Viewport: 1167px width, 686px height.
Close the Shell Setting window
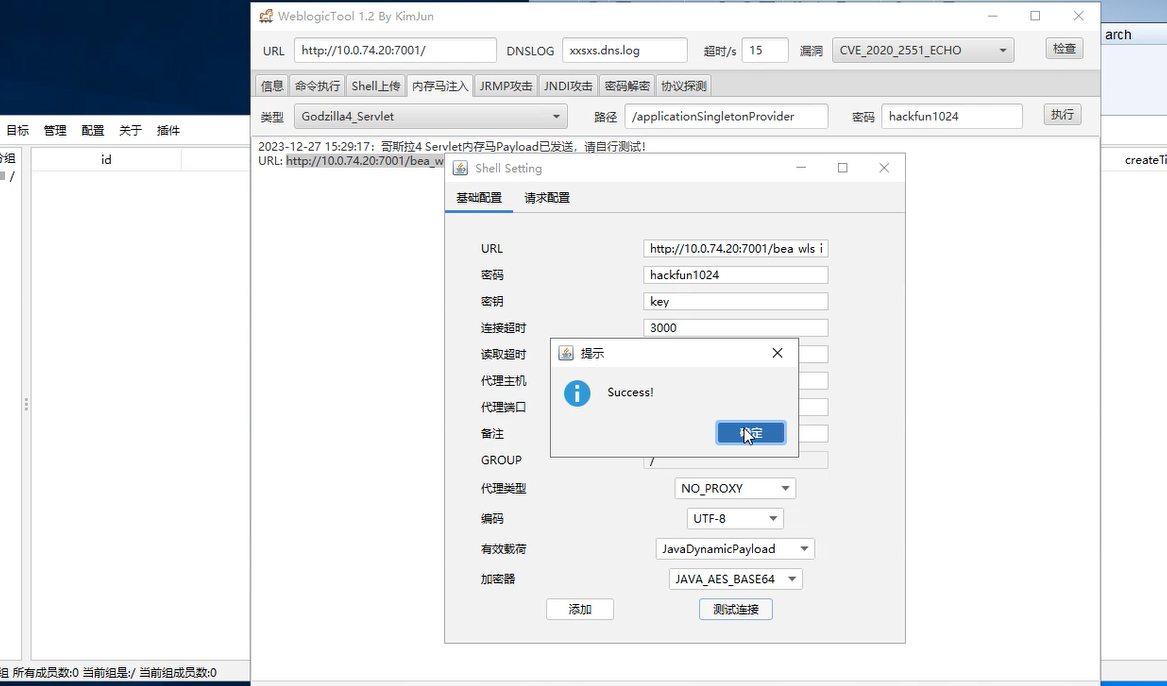[884, 168]
